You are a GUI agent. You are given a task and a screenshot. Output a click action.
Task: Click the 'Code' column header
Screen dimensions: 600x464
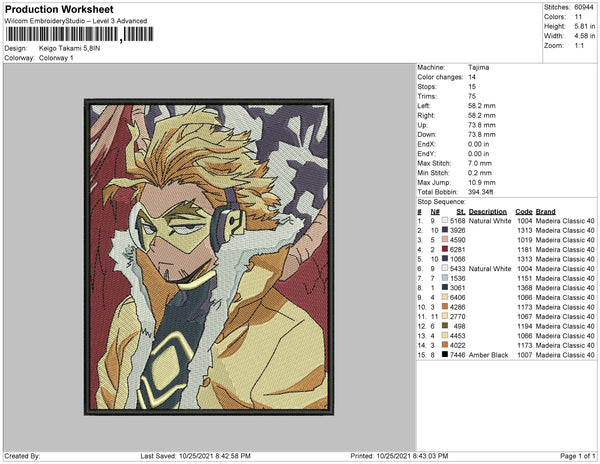(524, 212)
